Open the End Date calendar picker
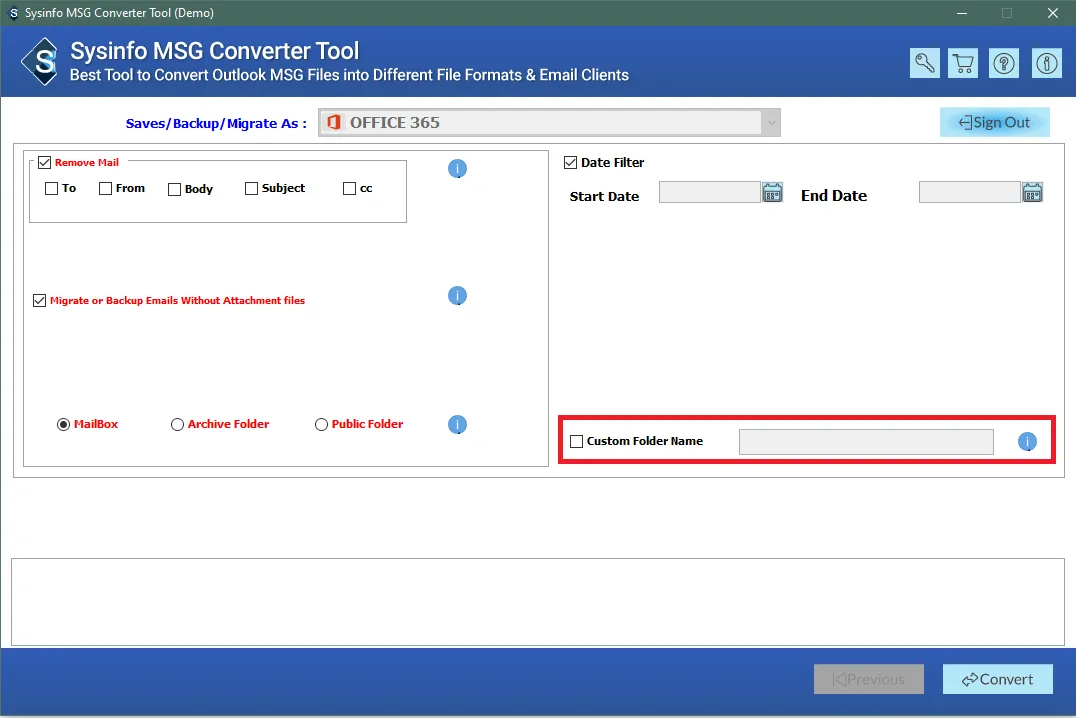Image resolution: width=1076 pixels, height=718 pixels. 1032,193
